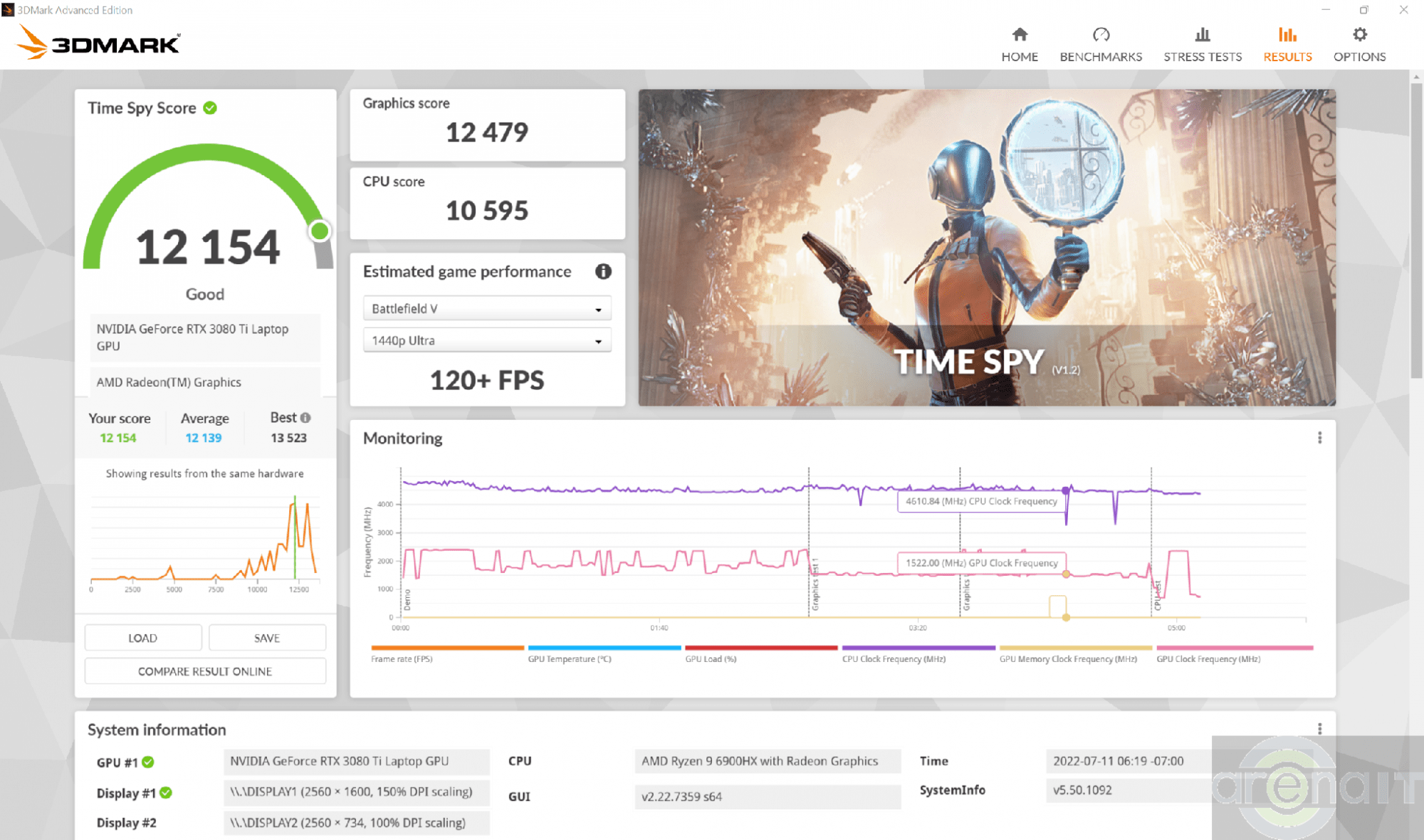Image resolution: width=1424 pixels, height=840 pixels.
Task: Go to the Benchmarks gauge icon
Action: [x=1101, y=35]
